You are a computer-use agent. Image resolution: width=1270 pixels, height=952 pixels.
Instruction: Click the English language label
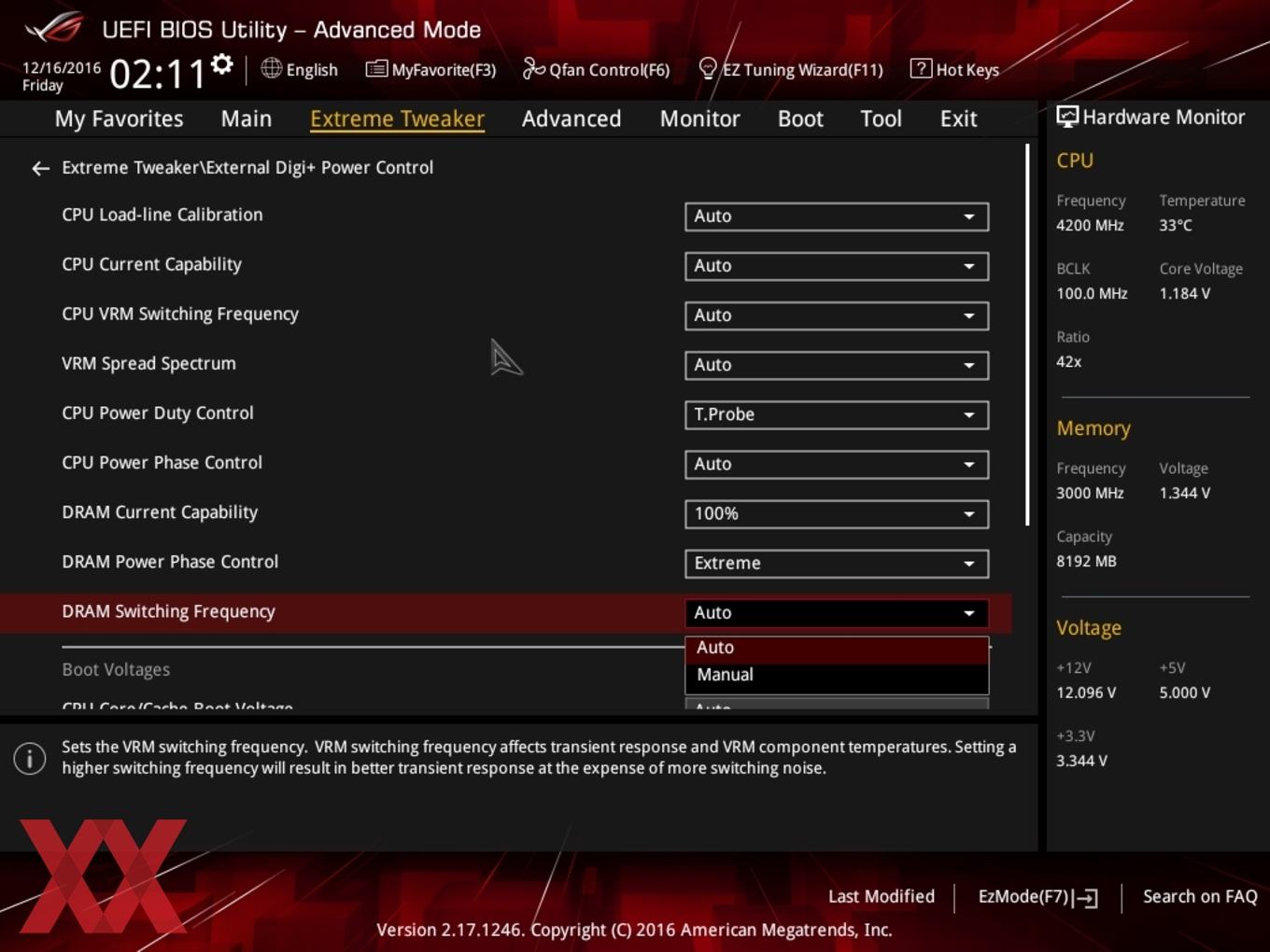[x=312, y=70]
